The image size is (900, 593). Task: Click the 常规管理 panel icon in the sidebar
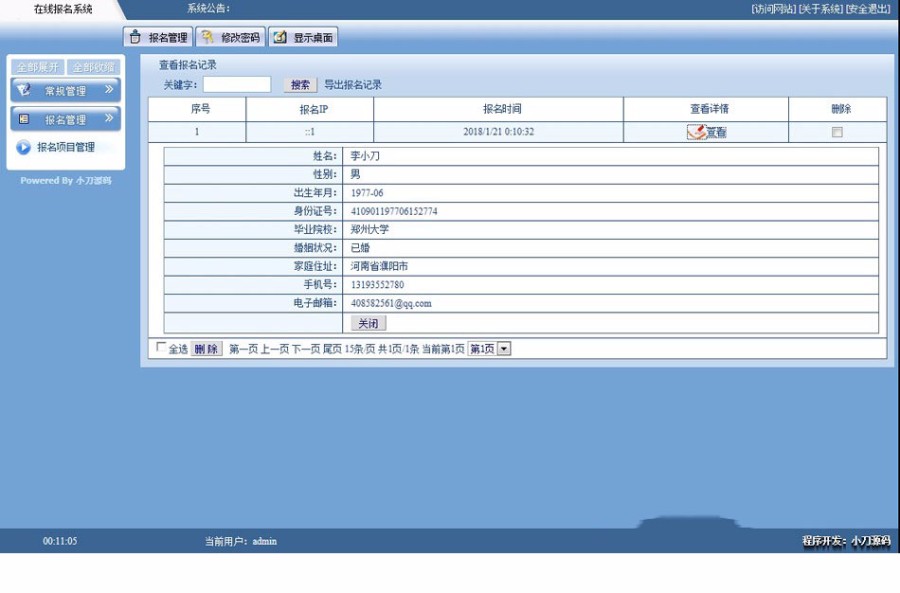22,89
